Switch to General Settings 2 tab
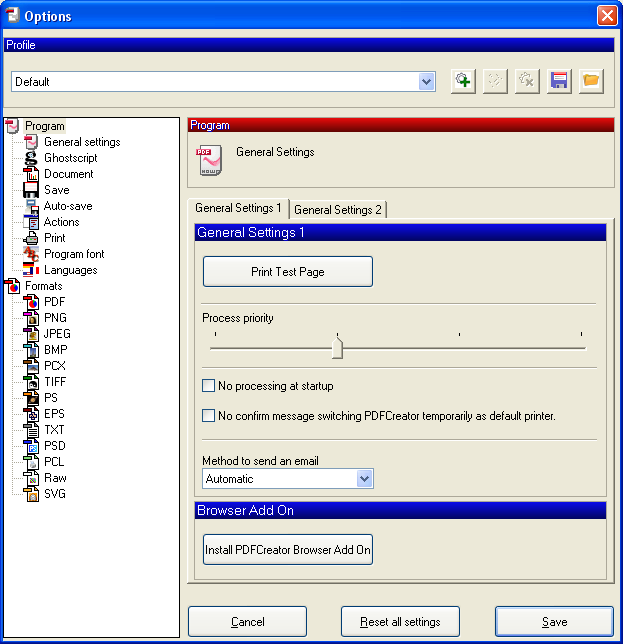Image resolution: width=623 pixels, height=644 pixels. [338, 210]
